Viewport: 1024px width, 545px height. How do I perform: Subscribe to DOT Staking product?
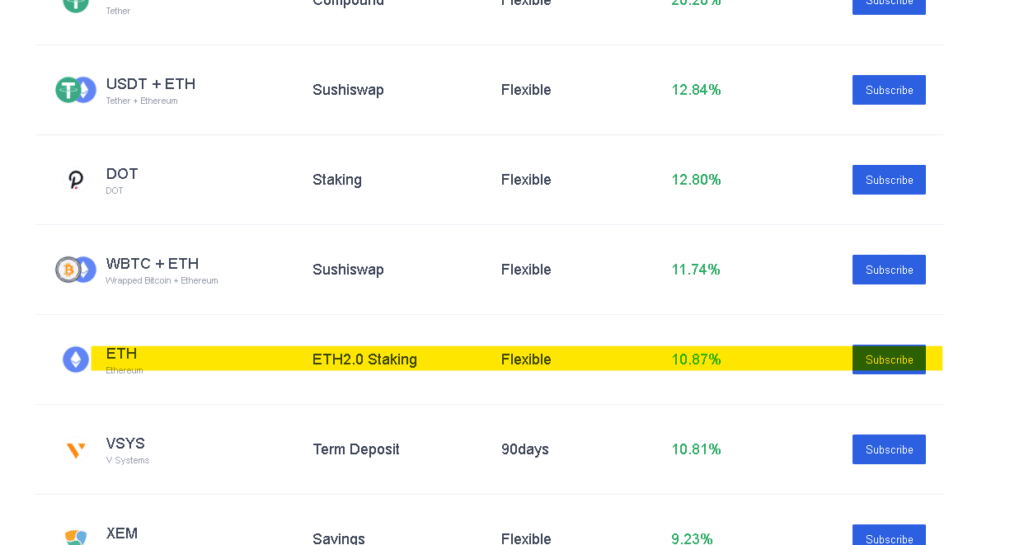click(889, 179)
